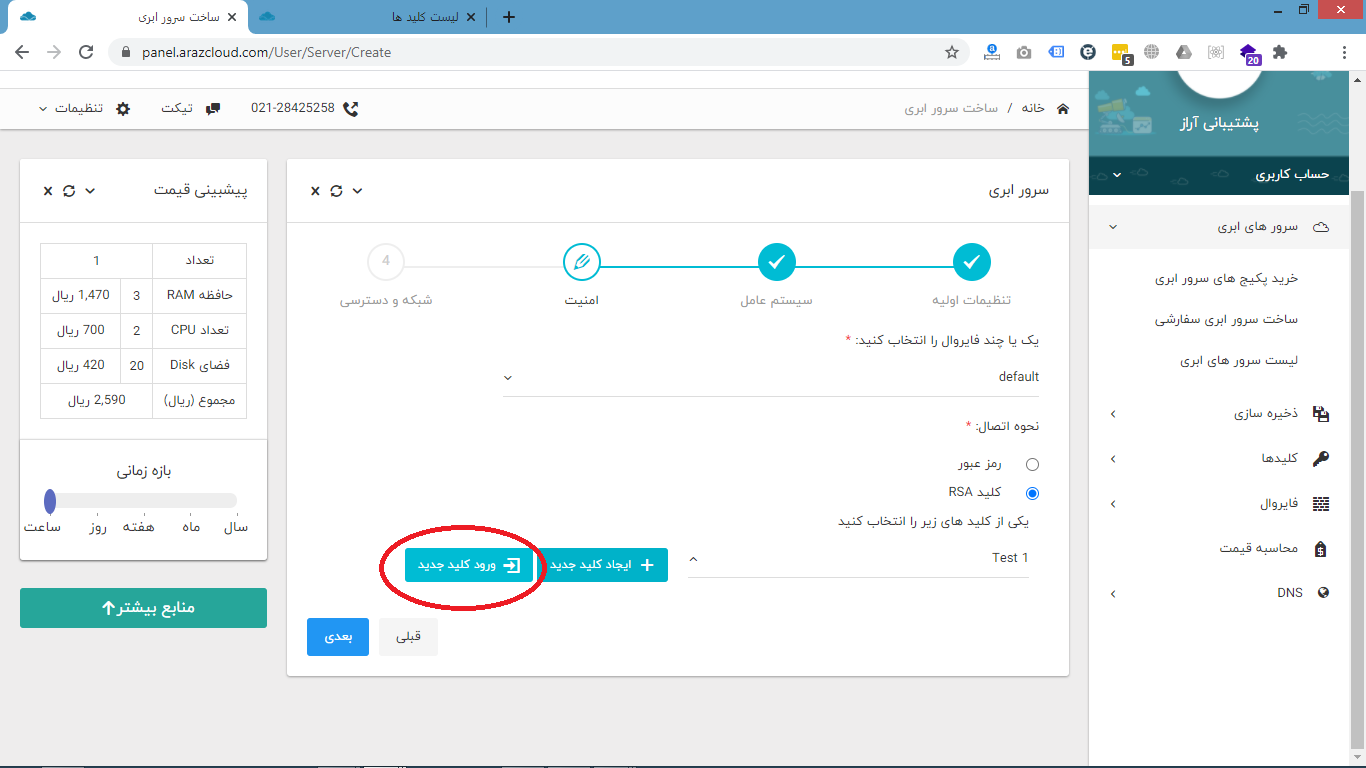
Task: Switch to the key list browser tab
Action: tap(370, 17)
